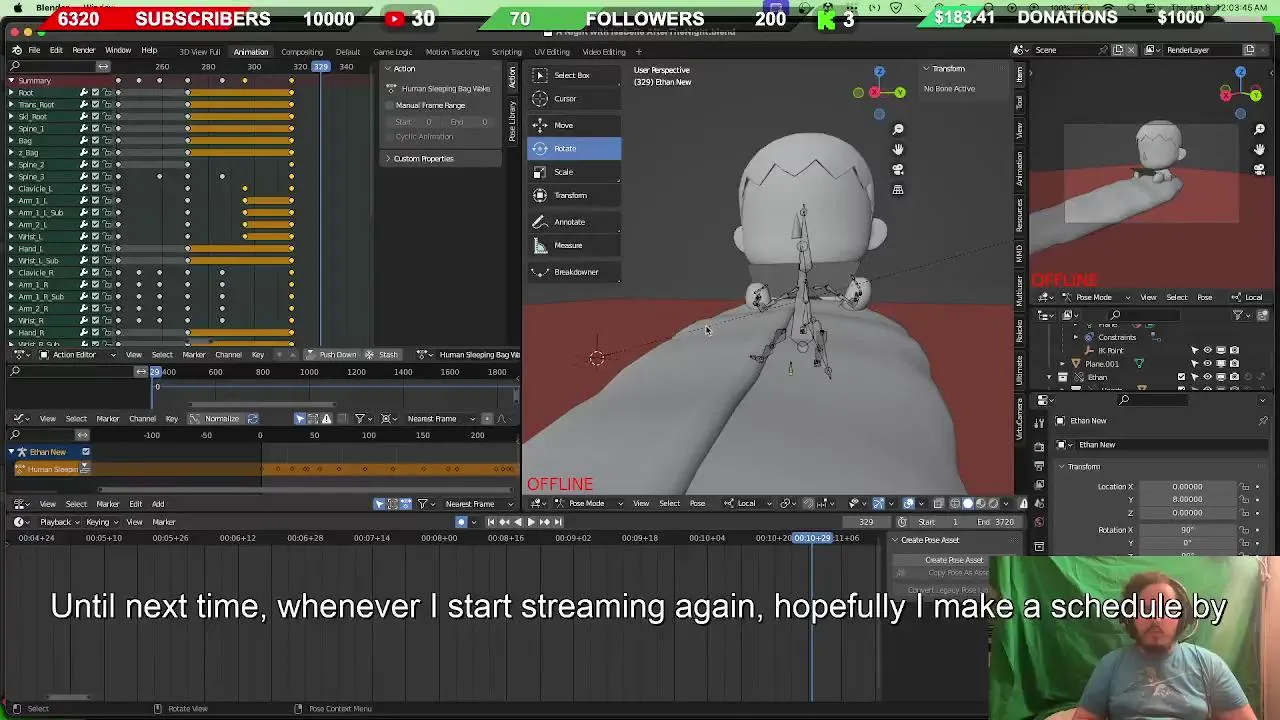Click the current frame field showing 329
1280x720 pixels.
click(868, 522)
